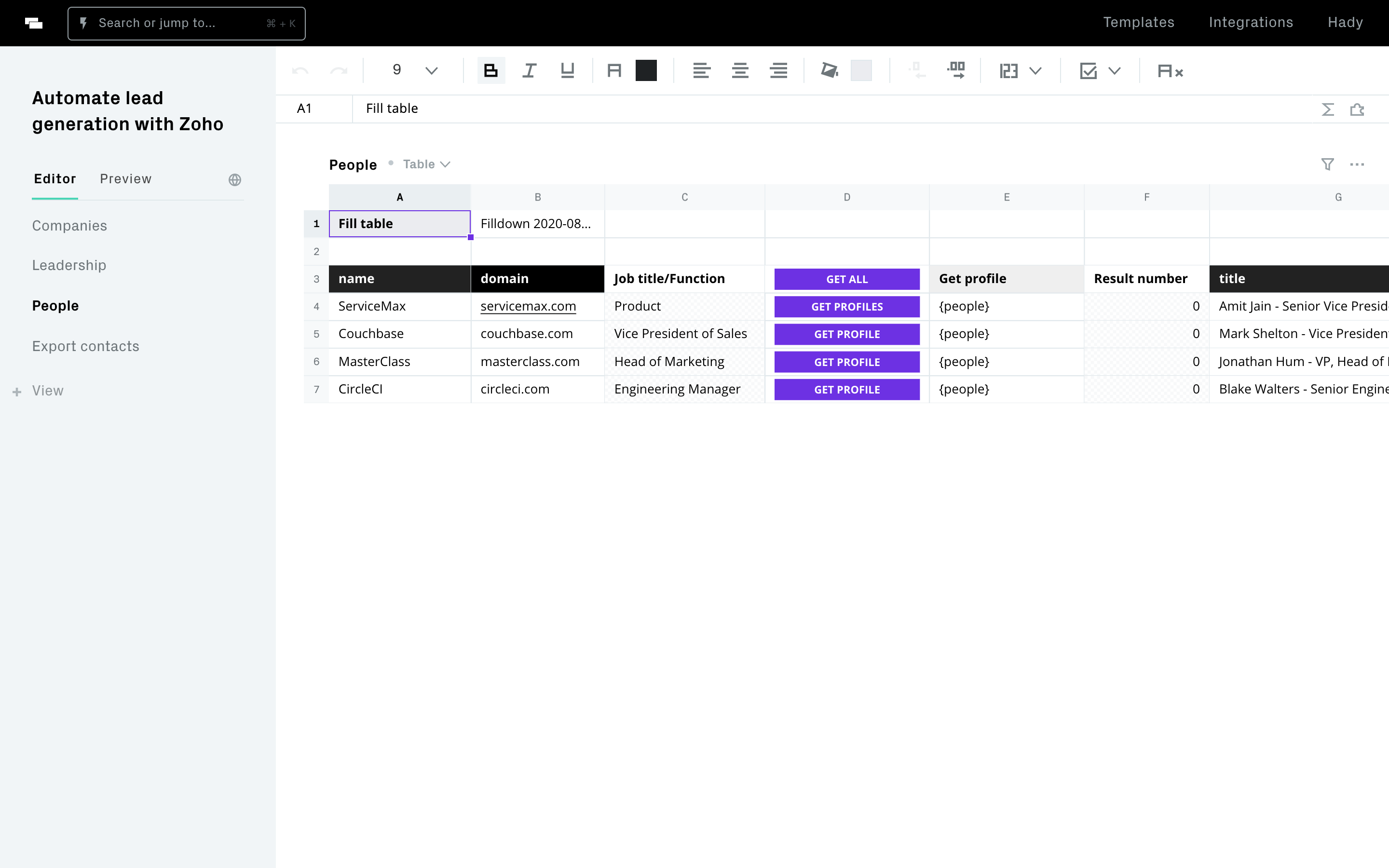Image resolution: width=1389 pixels, height=868 pixels.
Task: Open the Leadership view
Action: point(69,265)
